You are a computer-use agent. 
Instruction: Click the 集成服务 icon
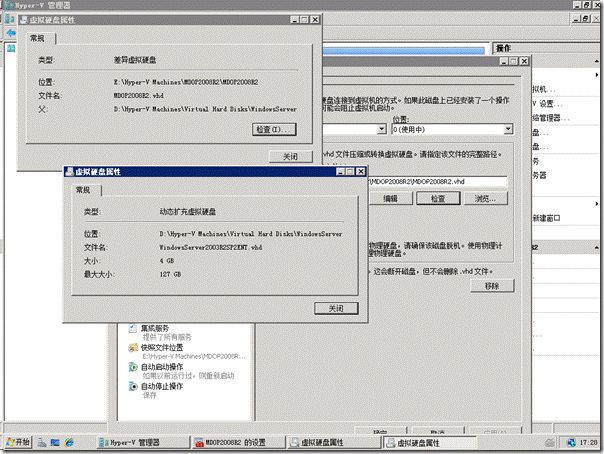point(133,328)
